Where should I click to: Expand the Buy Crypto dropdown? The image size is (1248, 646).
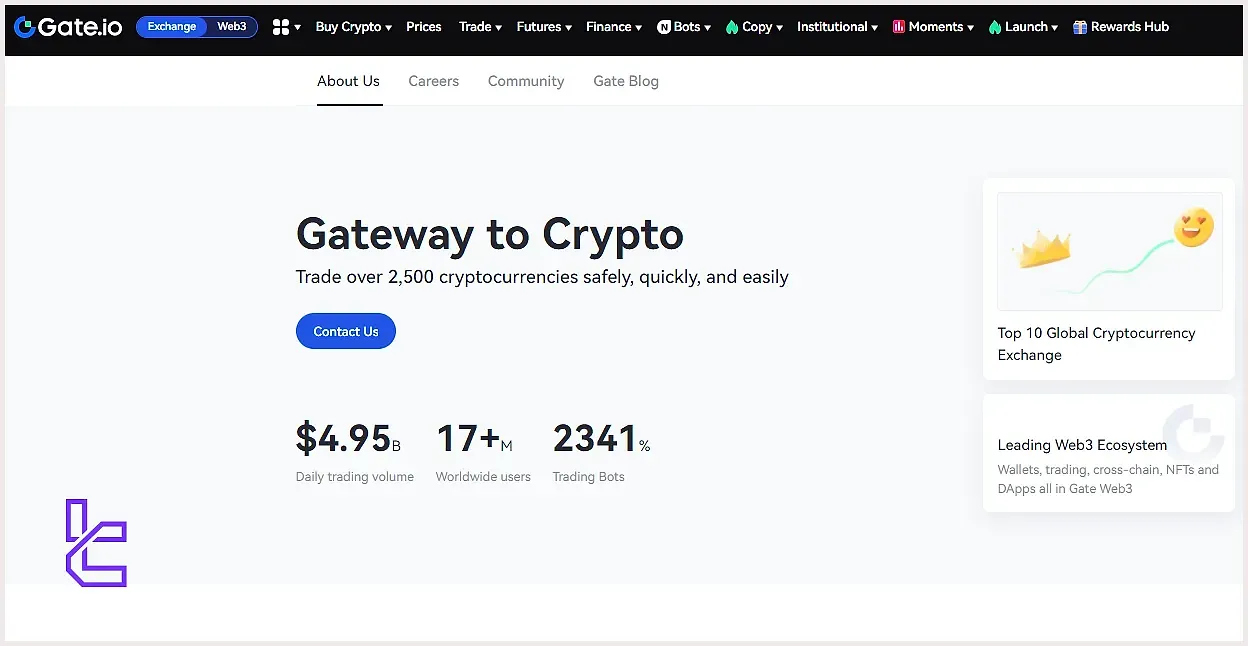353,27
